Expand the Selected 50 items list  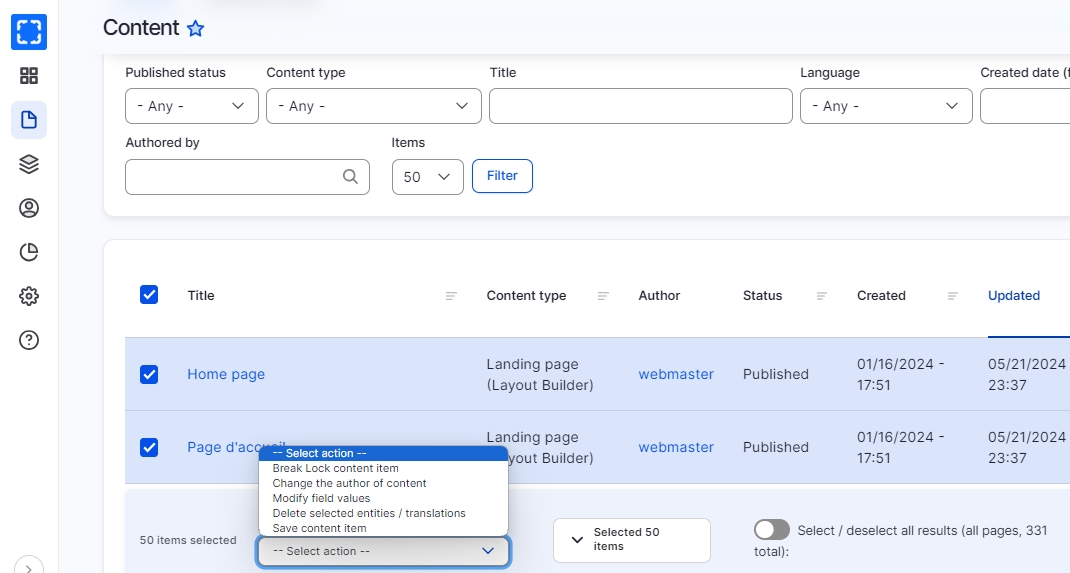pyautogui.click(x=631, y=540)
